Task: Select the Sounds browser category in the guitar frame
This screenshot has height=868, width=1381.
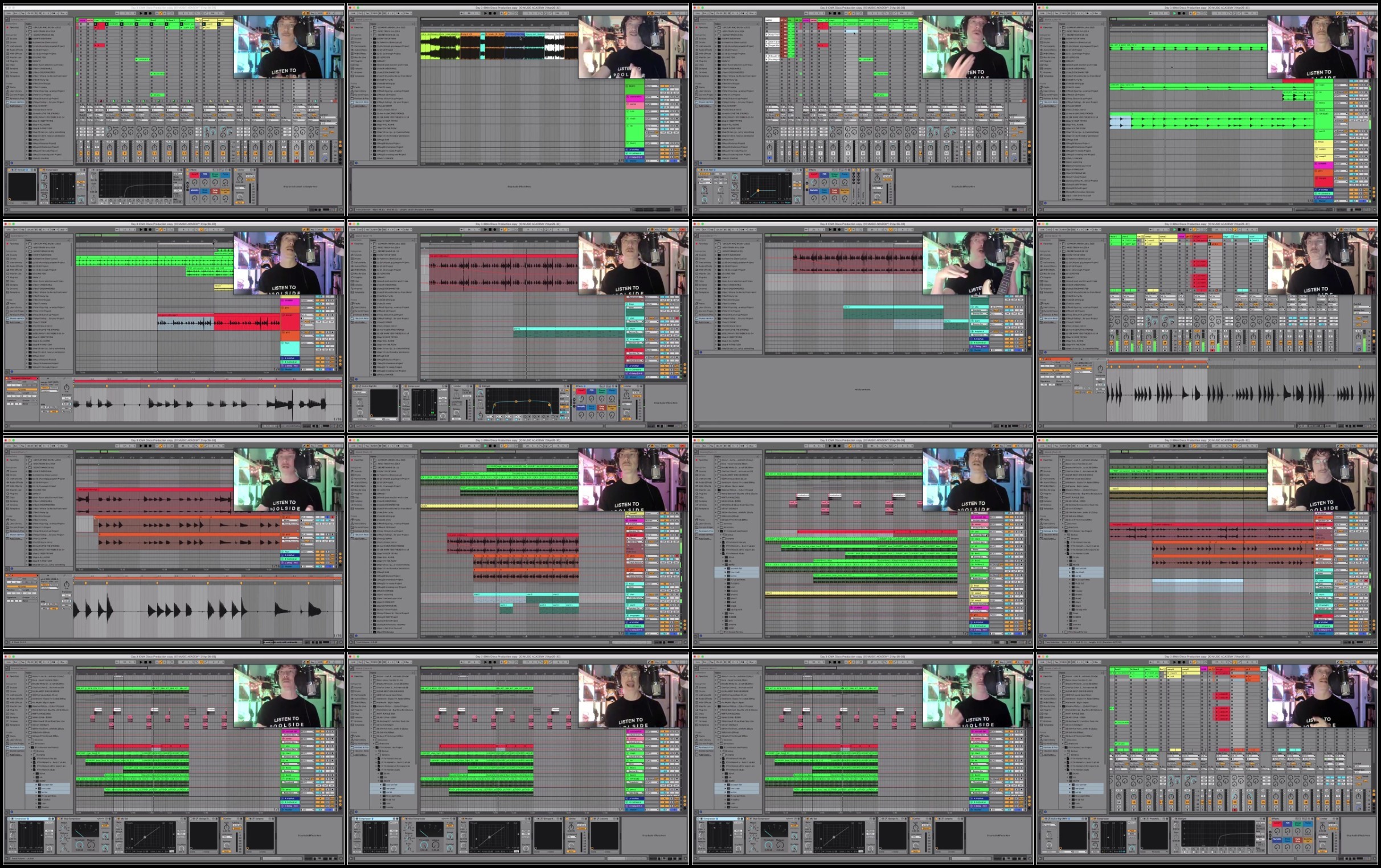Action: click(701, 255)
